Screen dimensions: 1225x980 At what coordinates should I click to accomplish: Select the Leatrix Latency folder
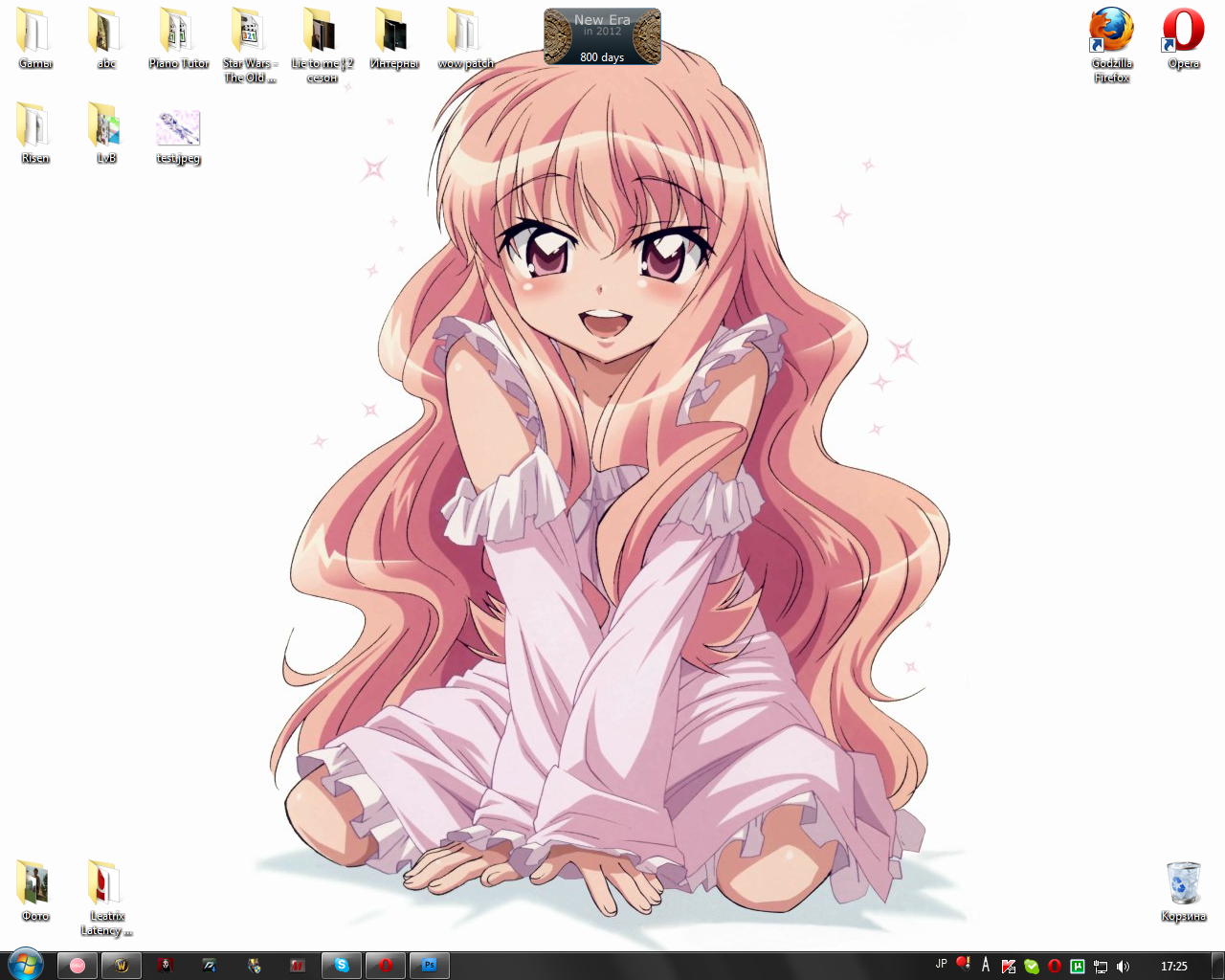[106, 897]
